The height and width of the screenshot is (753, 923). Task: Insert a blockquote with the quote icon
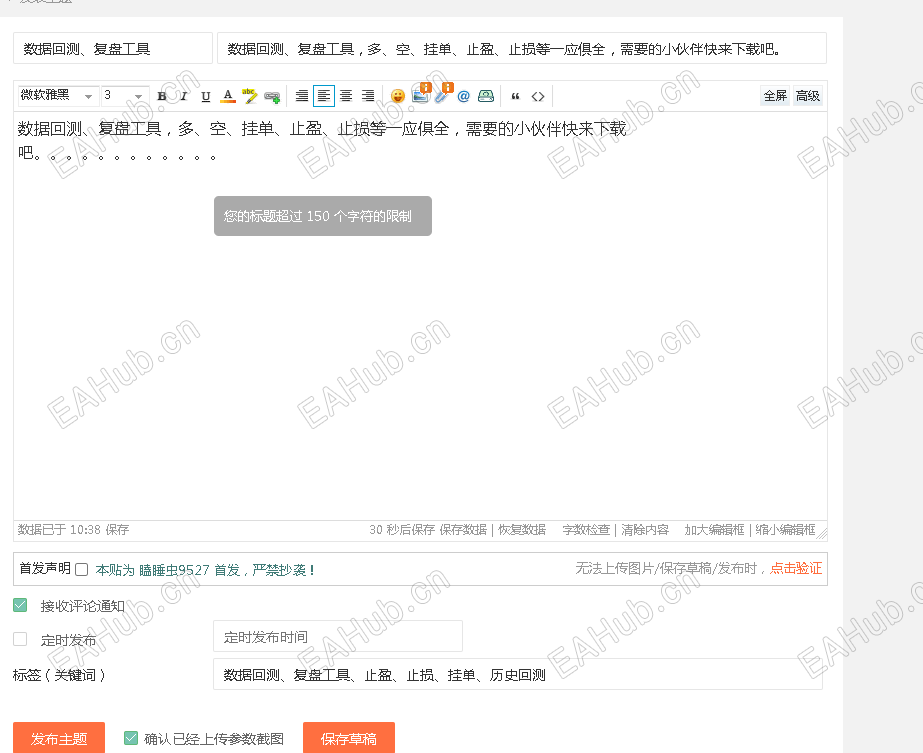pos(516,96)
